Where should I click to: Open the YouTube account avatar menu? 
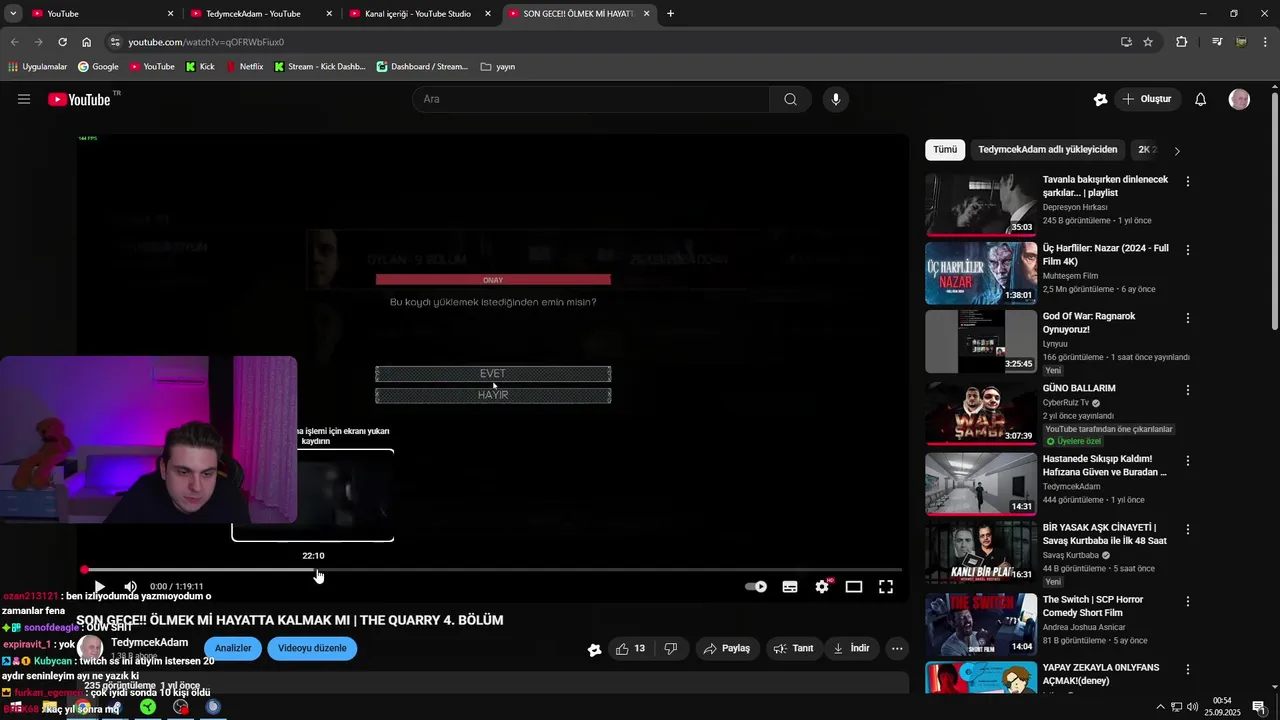pos(1239,99)
